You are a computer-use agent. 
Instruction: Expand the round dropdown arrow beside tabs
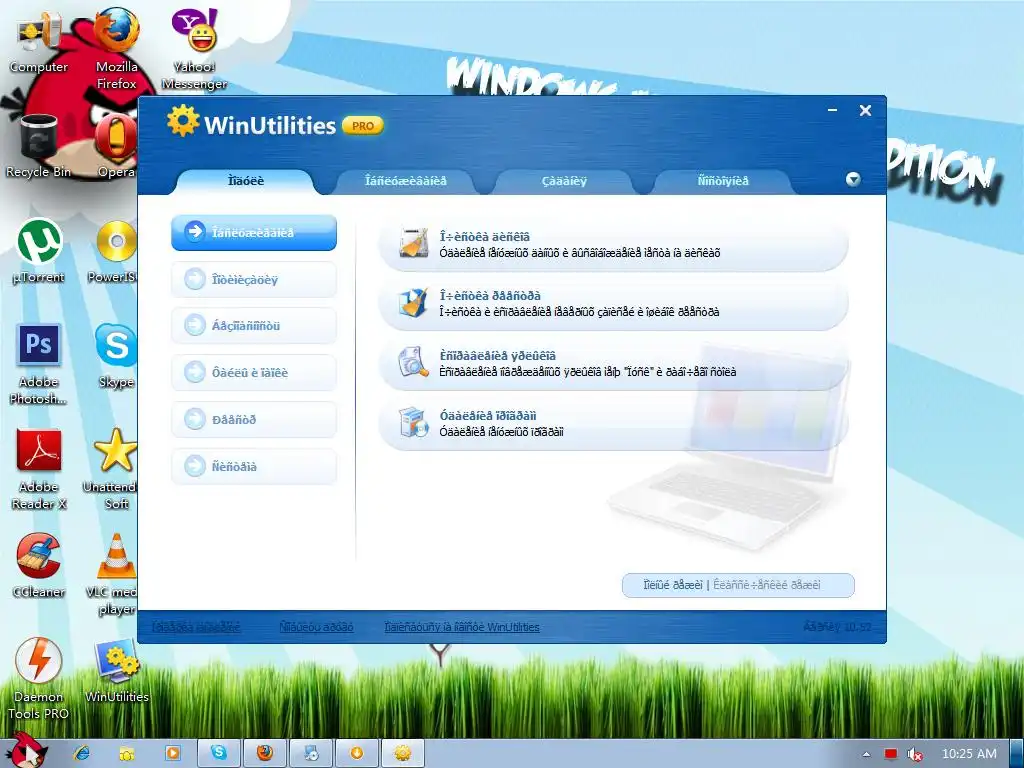tap(853, 180)
